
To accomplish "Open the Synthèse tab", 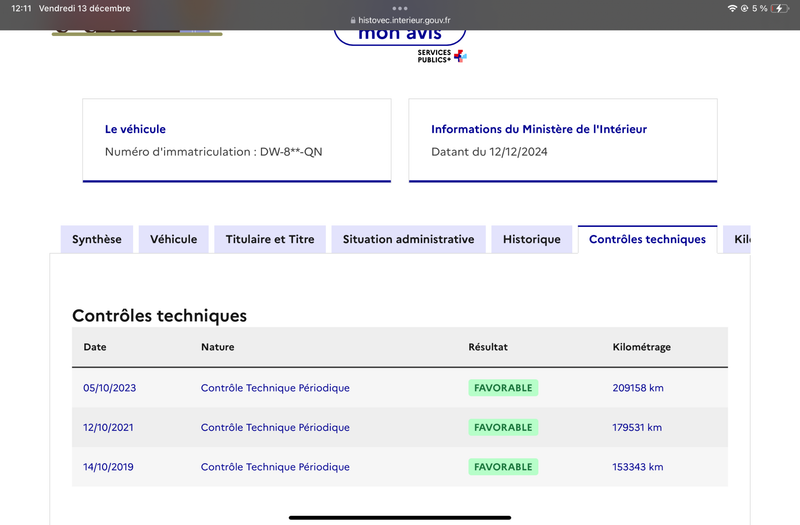I will click(x=96, y=239).
